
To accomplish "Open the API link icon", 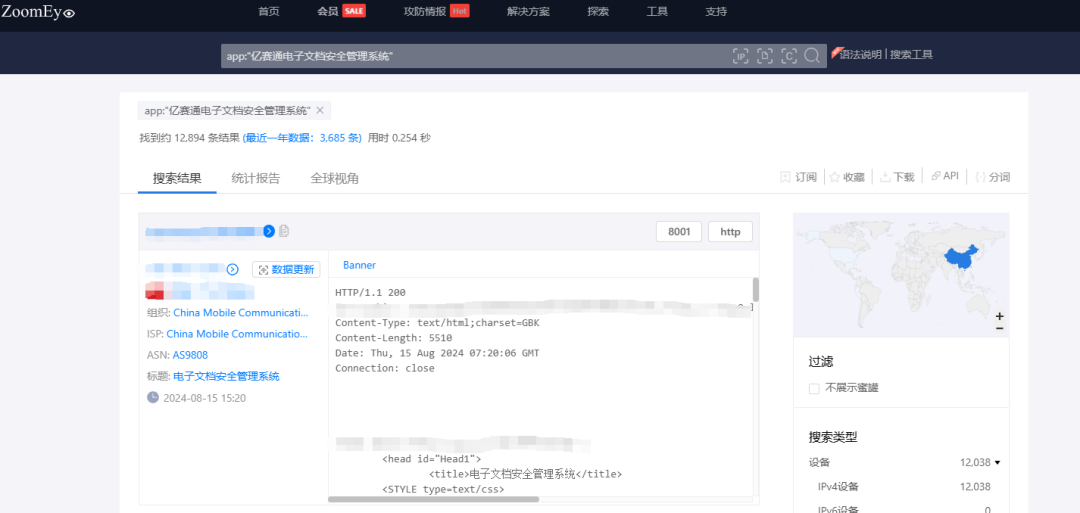I will tap(944, 176).
